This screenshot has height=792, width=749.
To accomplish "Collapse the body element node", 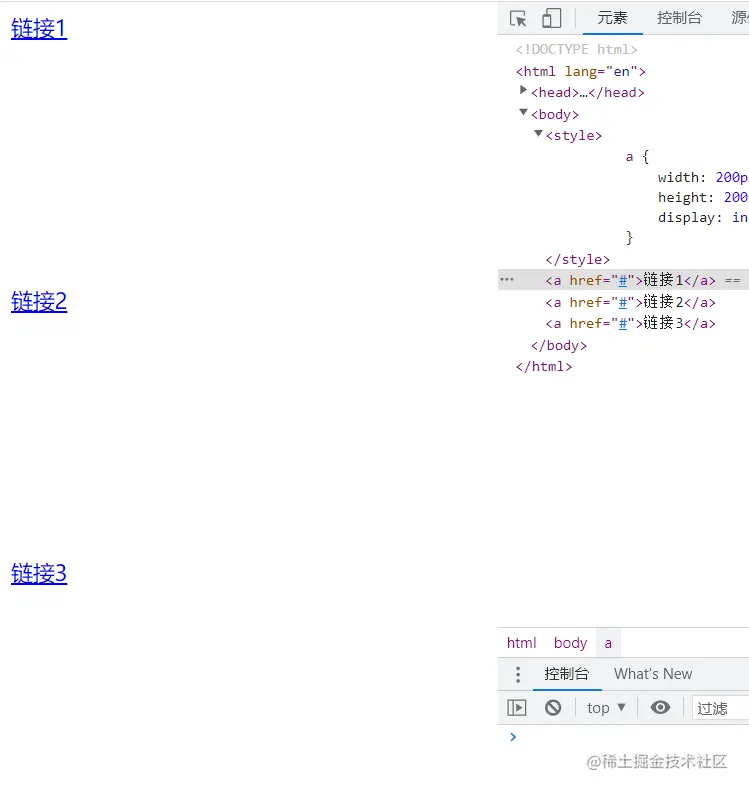I will (523, 112).
